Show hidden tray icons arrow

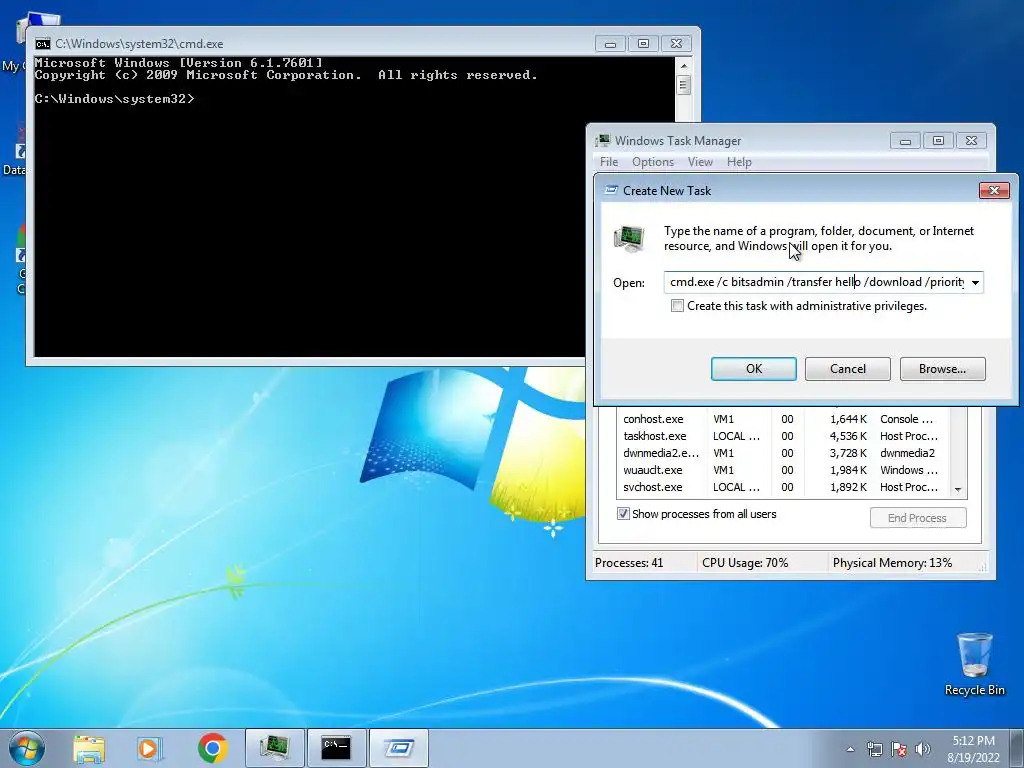[x=850, y=749]
